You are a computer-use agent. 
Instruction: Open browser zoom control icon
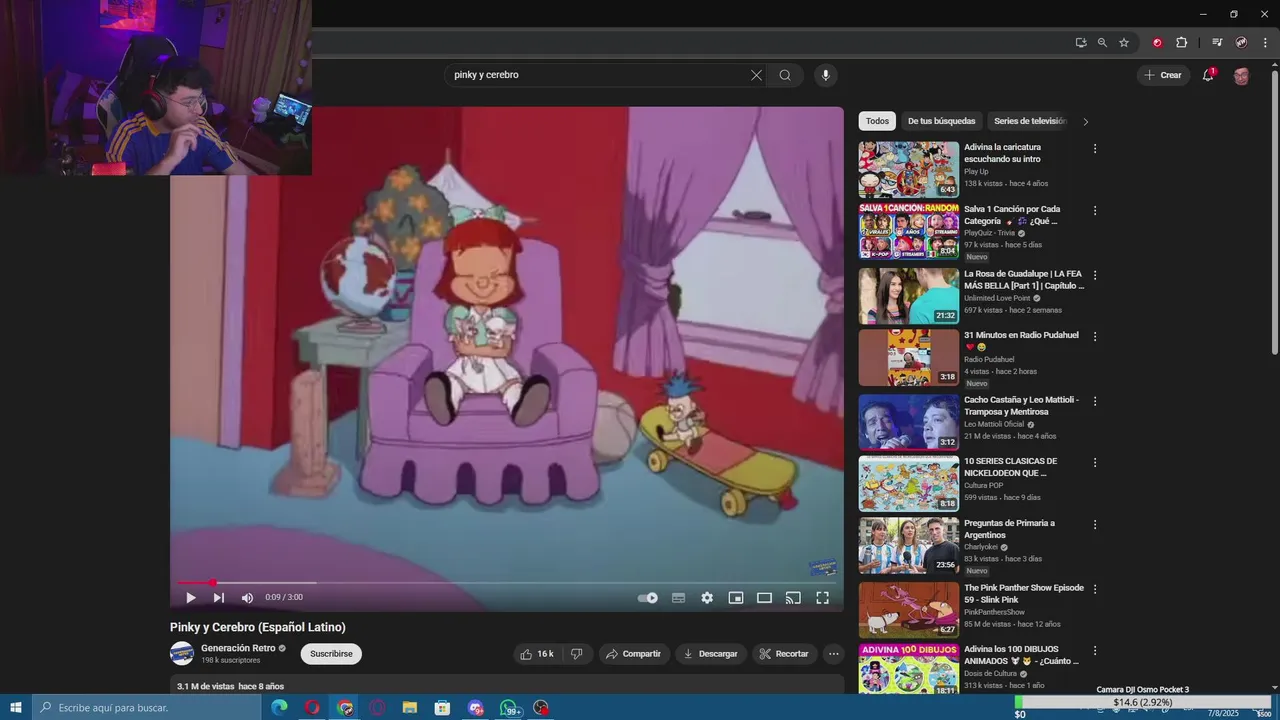(x=1102, y=43)
